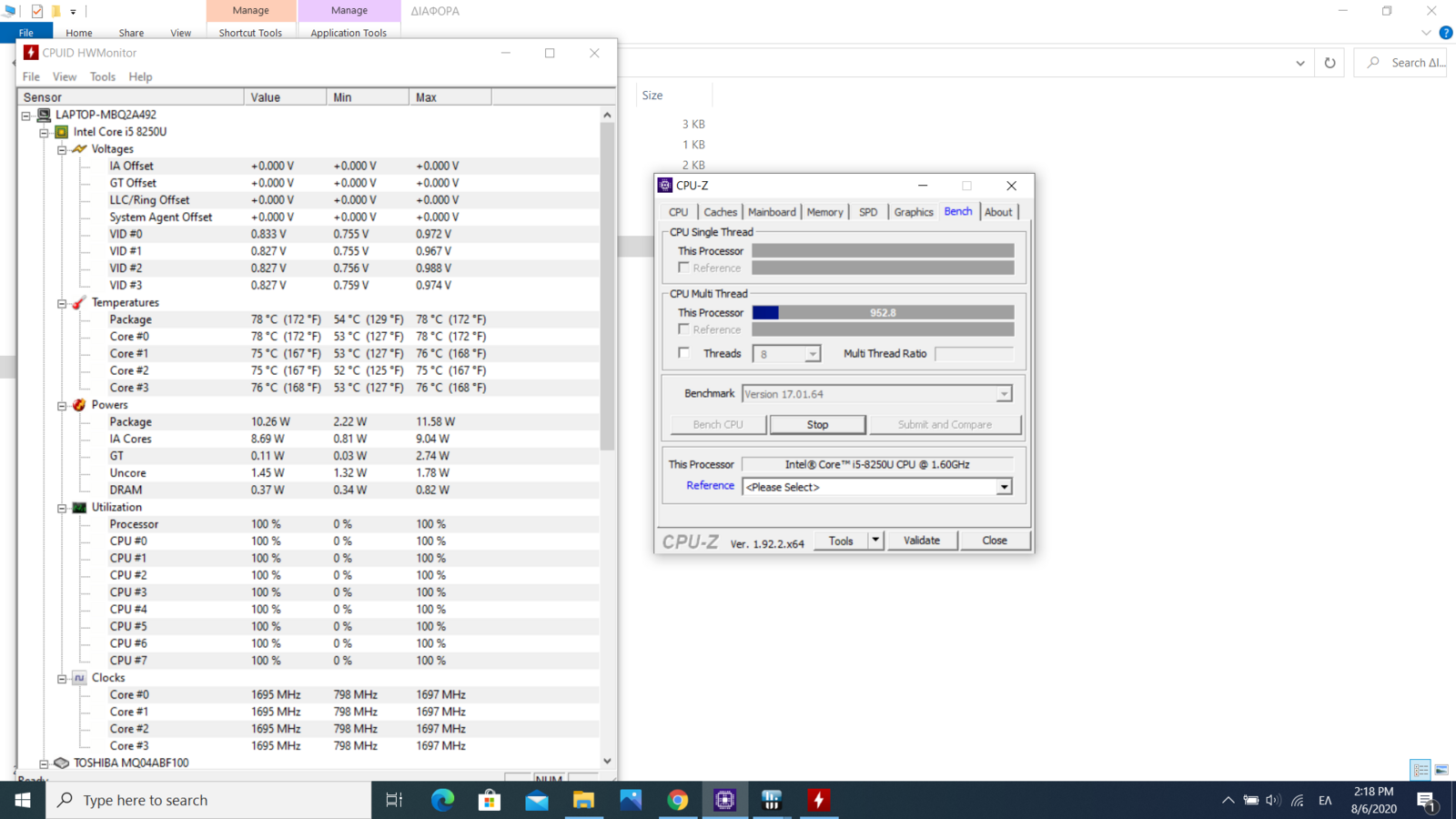Open Google Chrome from the taskbar
This screenshot has height=819, width=1456.
pyautogui.click(x=678, y=800)
